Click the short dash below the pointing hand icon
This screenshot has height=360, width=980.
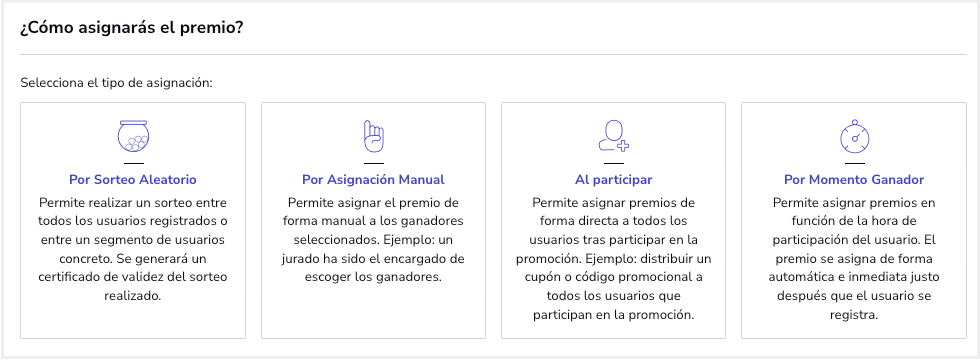click(x=373, y=164)
